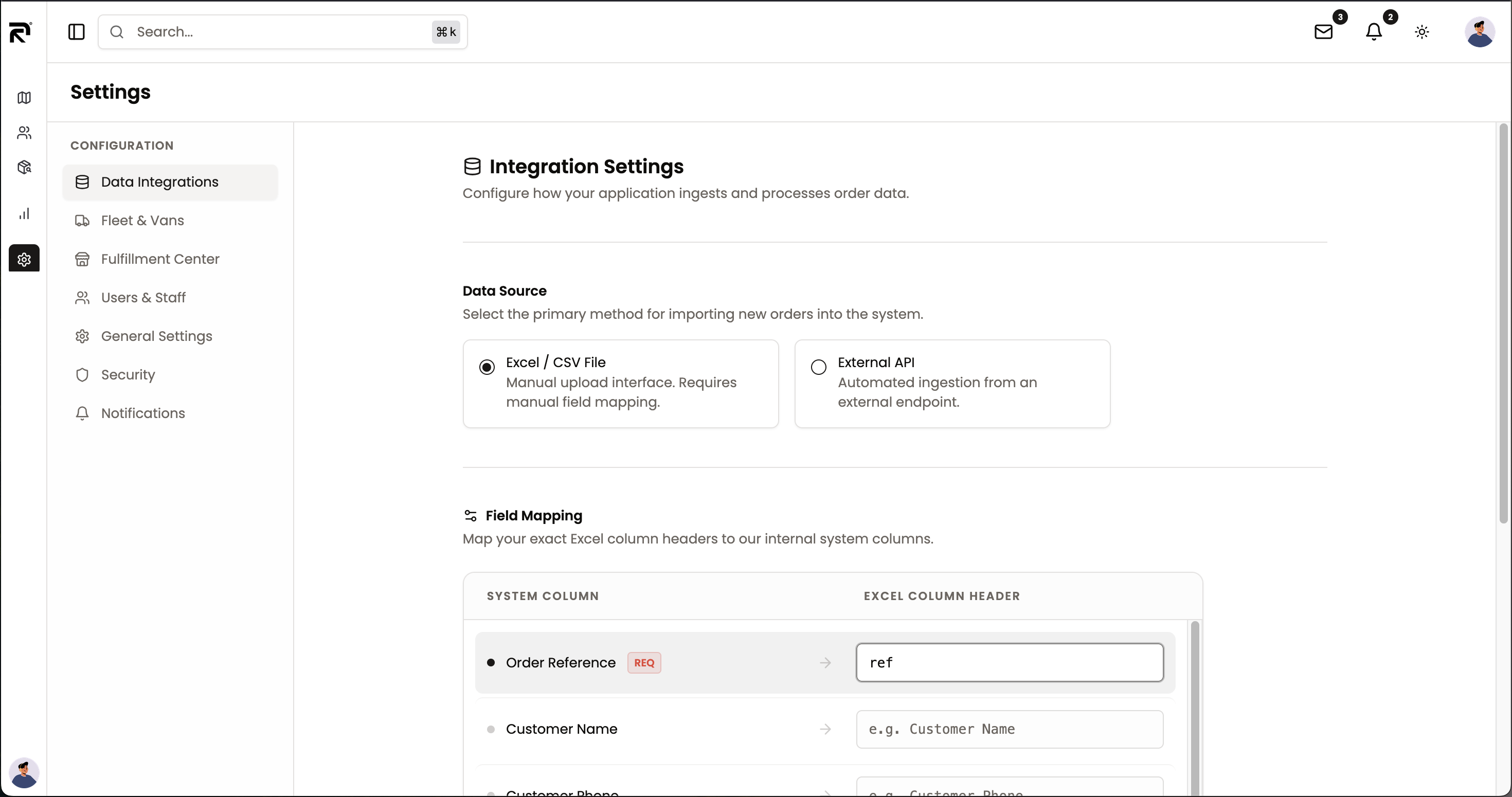Click the Customer Name label
This screenshot has width=1512, height=797.
click(x=561, y=729)
